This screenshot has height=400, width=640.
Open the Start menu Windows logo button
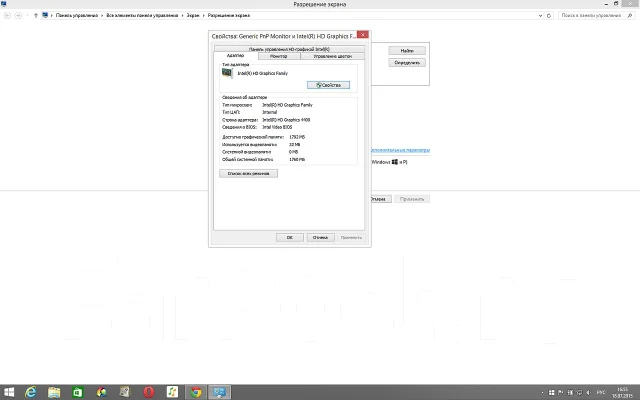tap(9, 392)
